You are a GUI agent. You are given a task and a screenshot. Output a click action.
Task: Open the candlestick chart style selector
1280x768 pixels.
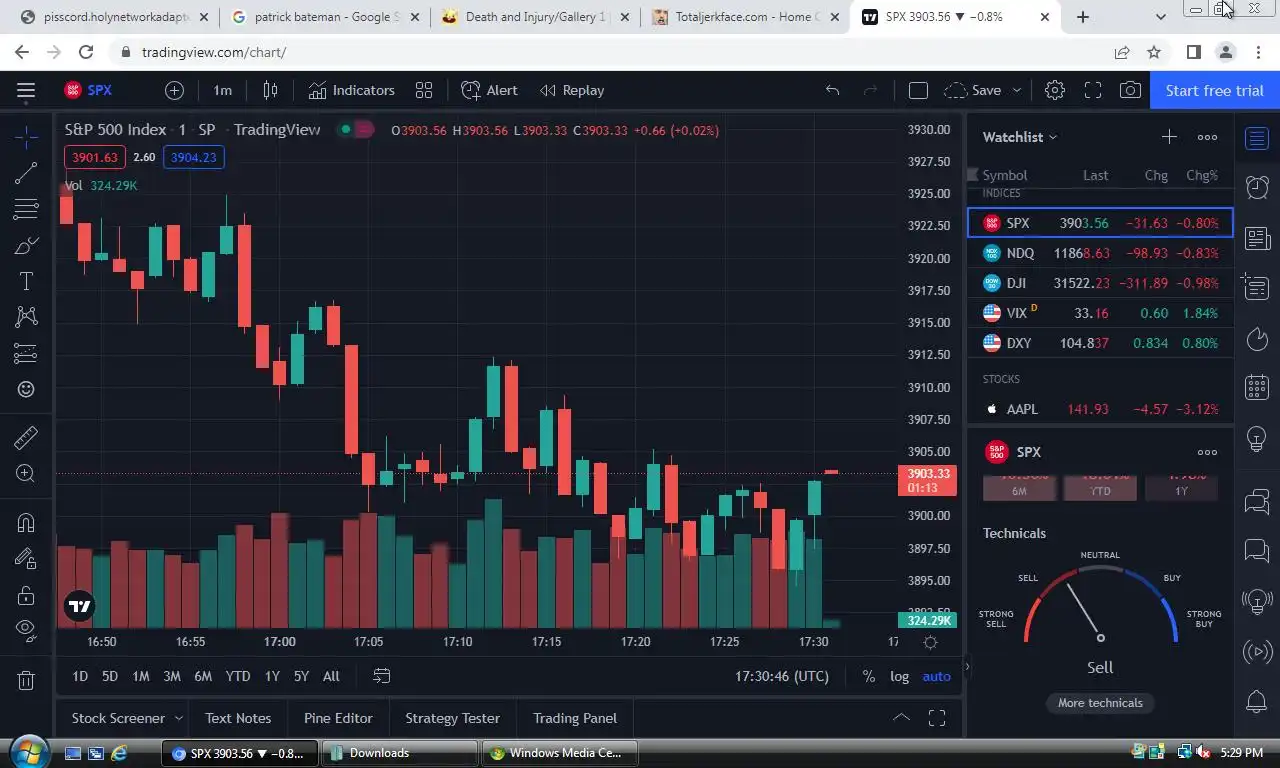pos(270,90)
